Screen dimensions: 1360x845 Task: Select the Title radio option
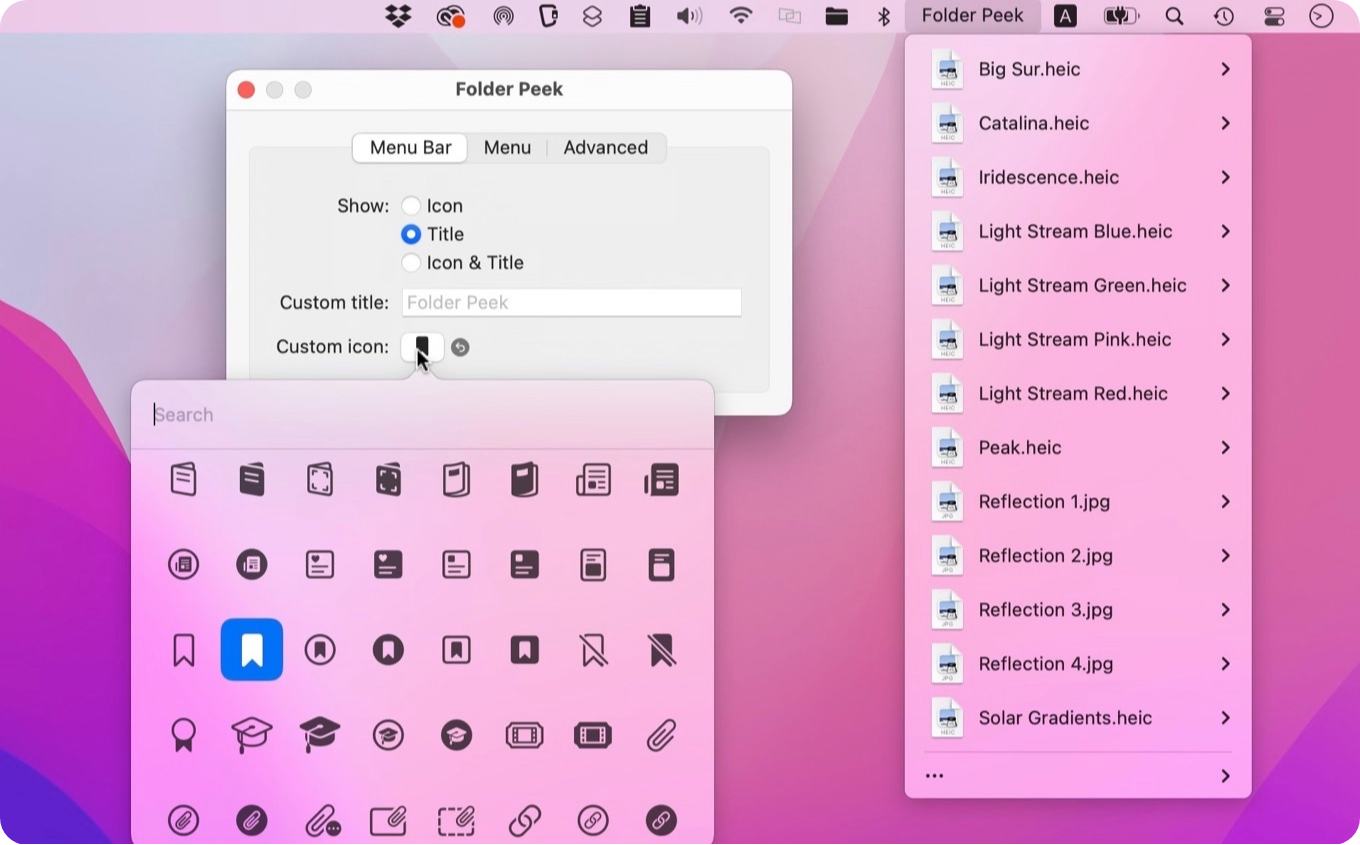tap(411, 234)
